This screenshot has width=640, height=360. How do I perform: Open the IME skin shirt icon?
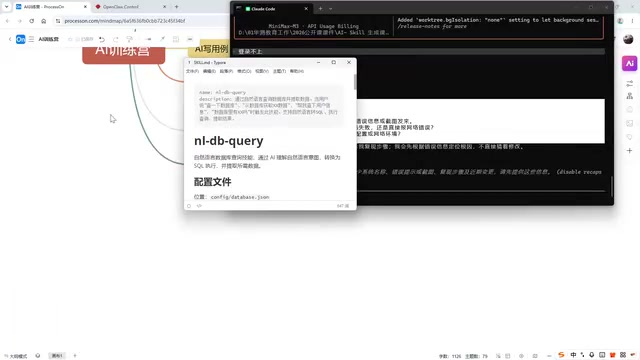(612, 355)
